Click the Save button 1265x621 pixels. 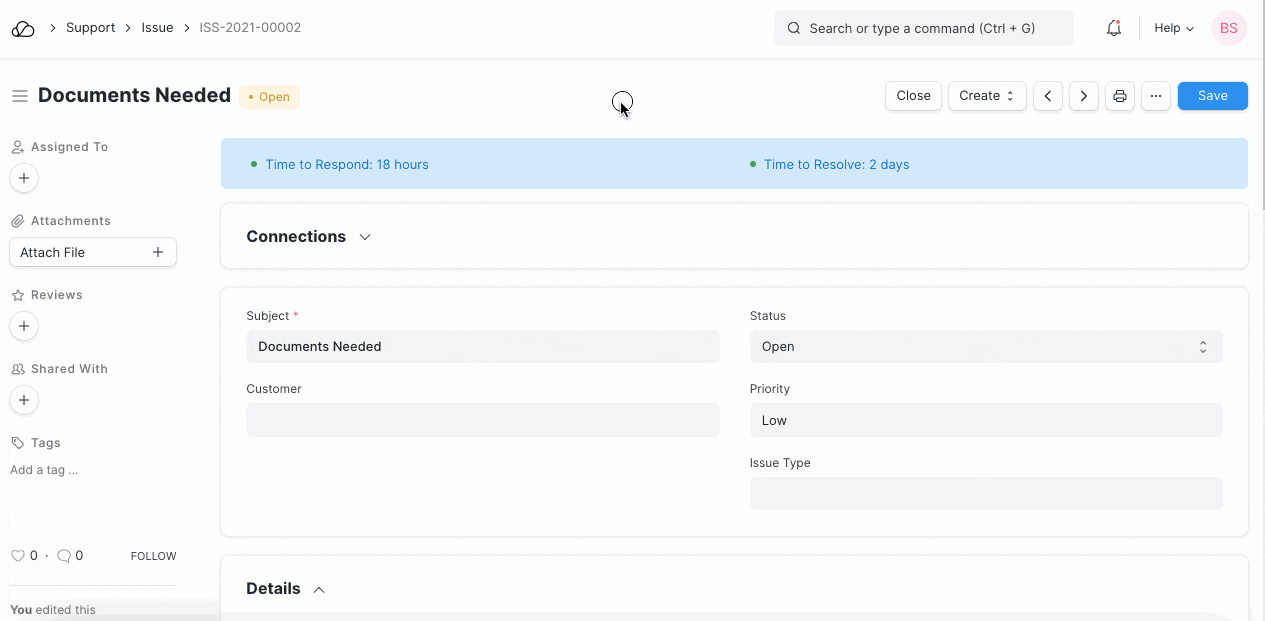(x=1212, y=96)
